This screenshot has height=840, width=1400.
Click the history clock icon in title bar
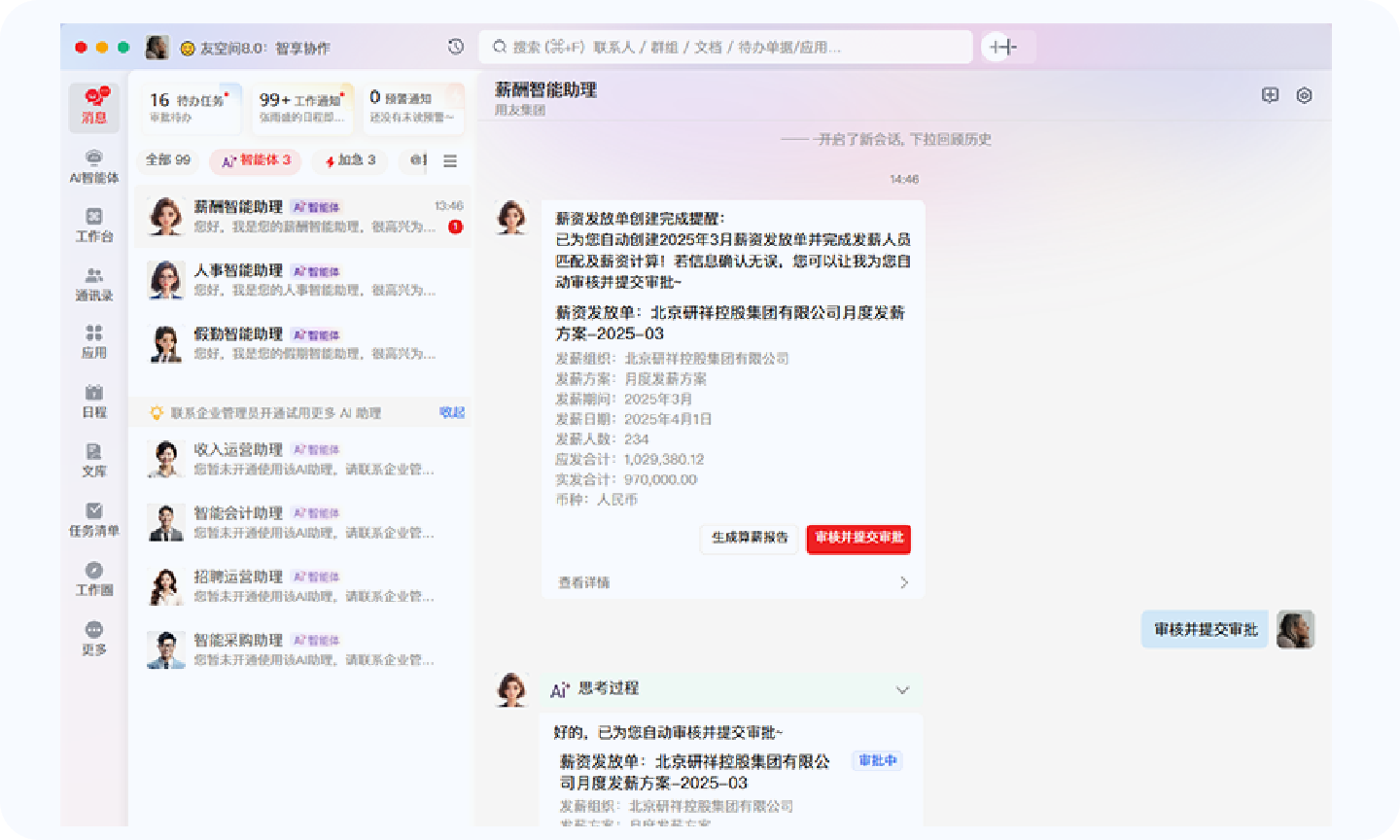456,47
